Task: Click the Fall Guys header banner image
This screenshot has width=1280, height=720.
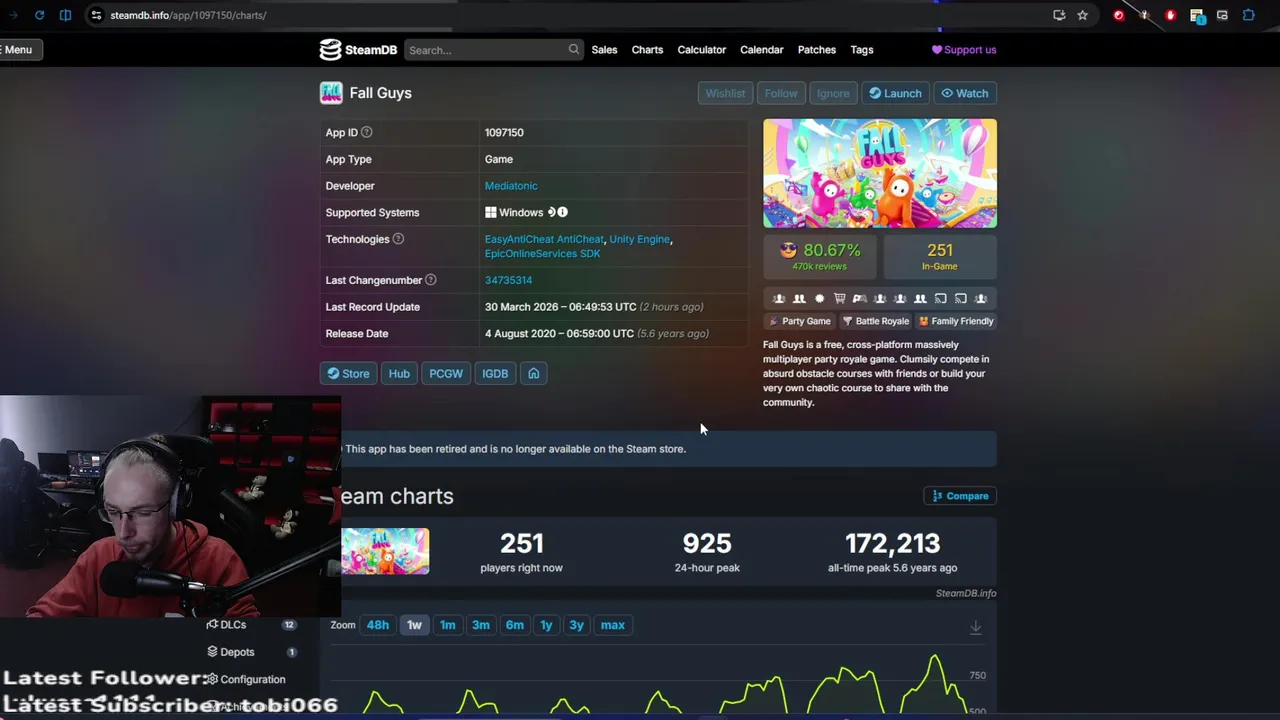Action: tap(880, 173)
